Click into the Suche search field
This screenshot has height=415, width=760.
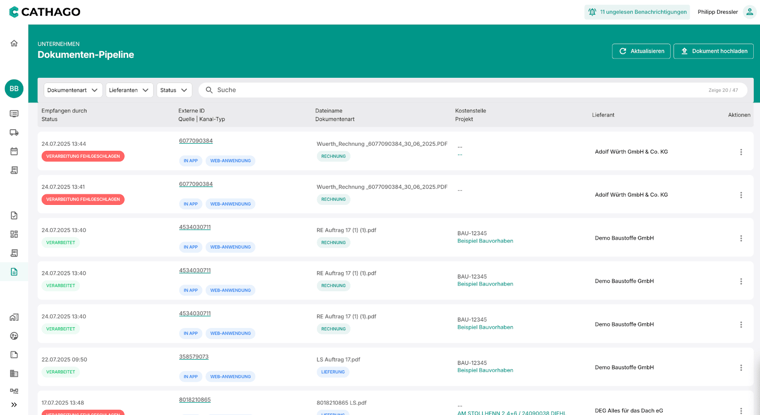point(450,90)
